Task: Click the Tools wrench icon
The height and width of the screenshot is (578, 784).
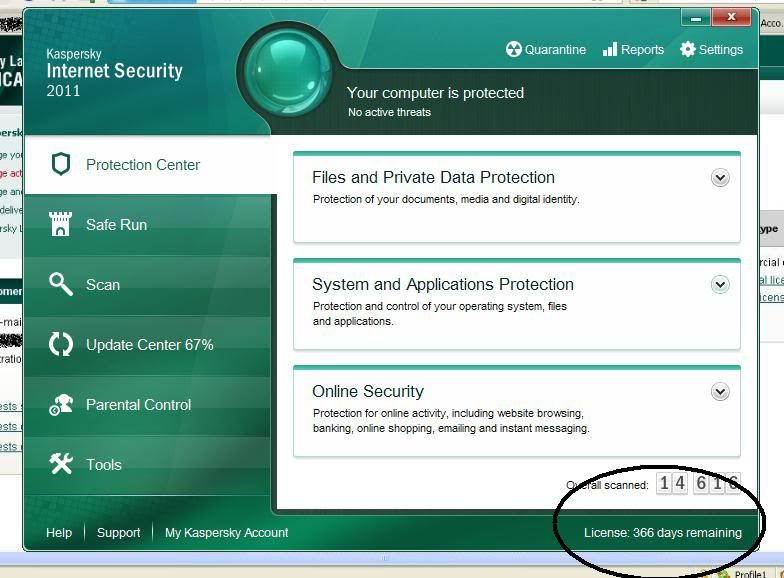Action: coord(61,464)
